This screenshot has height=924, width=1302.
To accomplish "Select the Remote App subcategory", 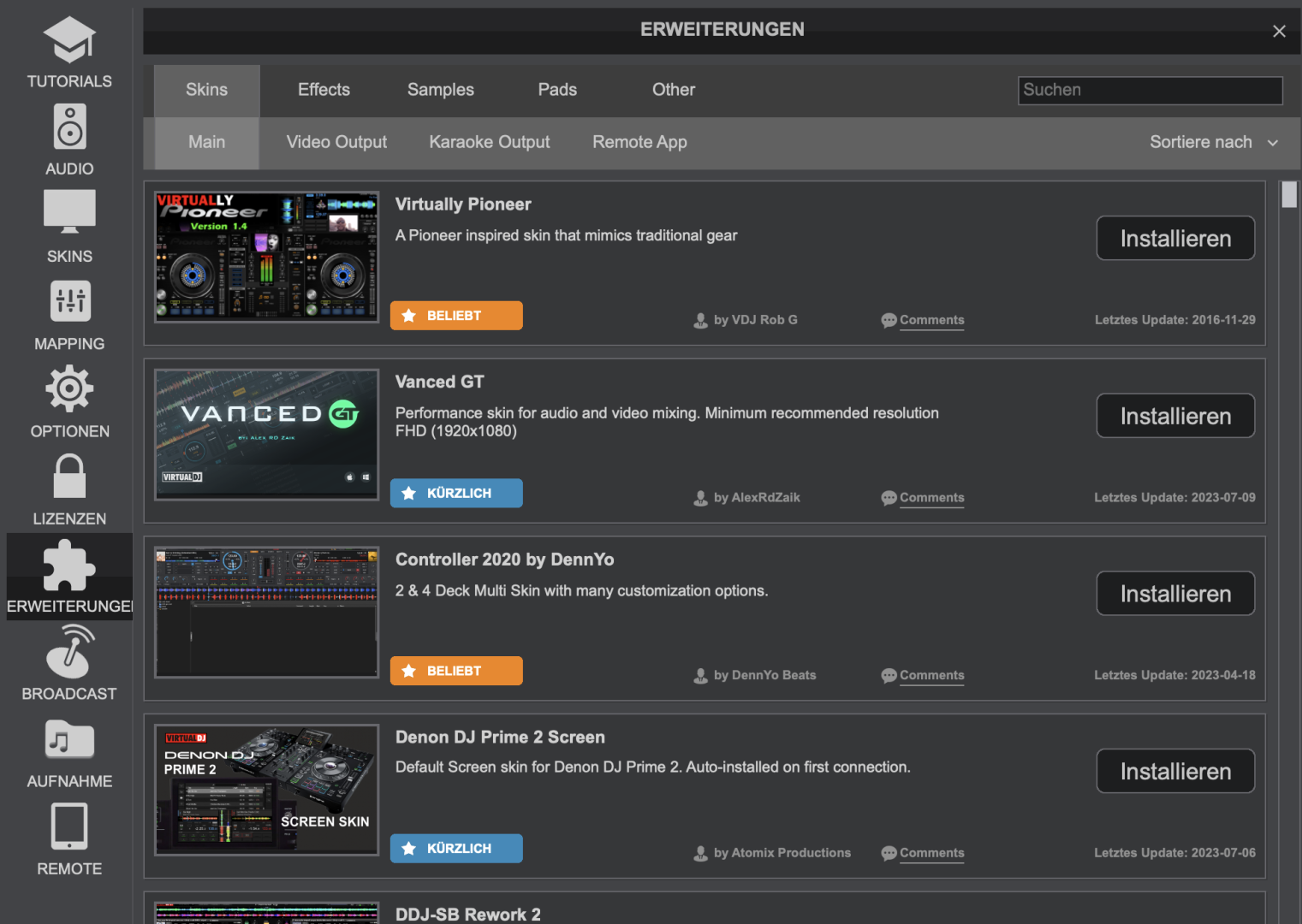I will pyautogui.click(x=639, y=142).
